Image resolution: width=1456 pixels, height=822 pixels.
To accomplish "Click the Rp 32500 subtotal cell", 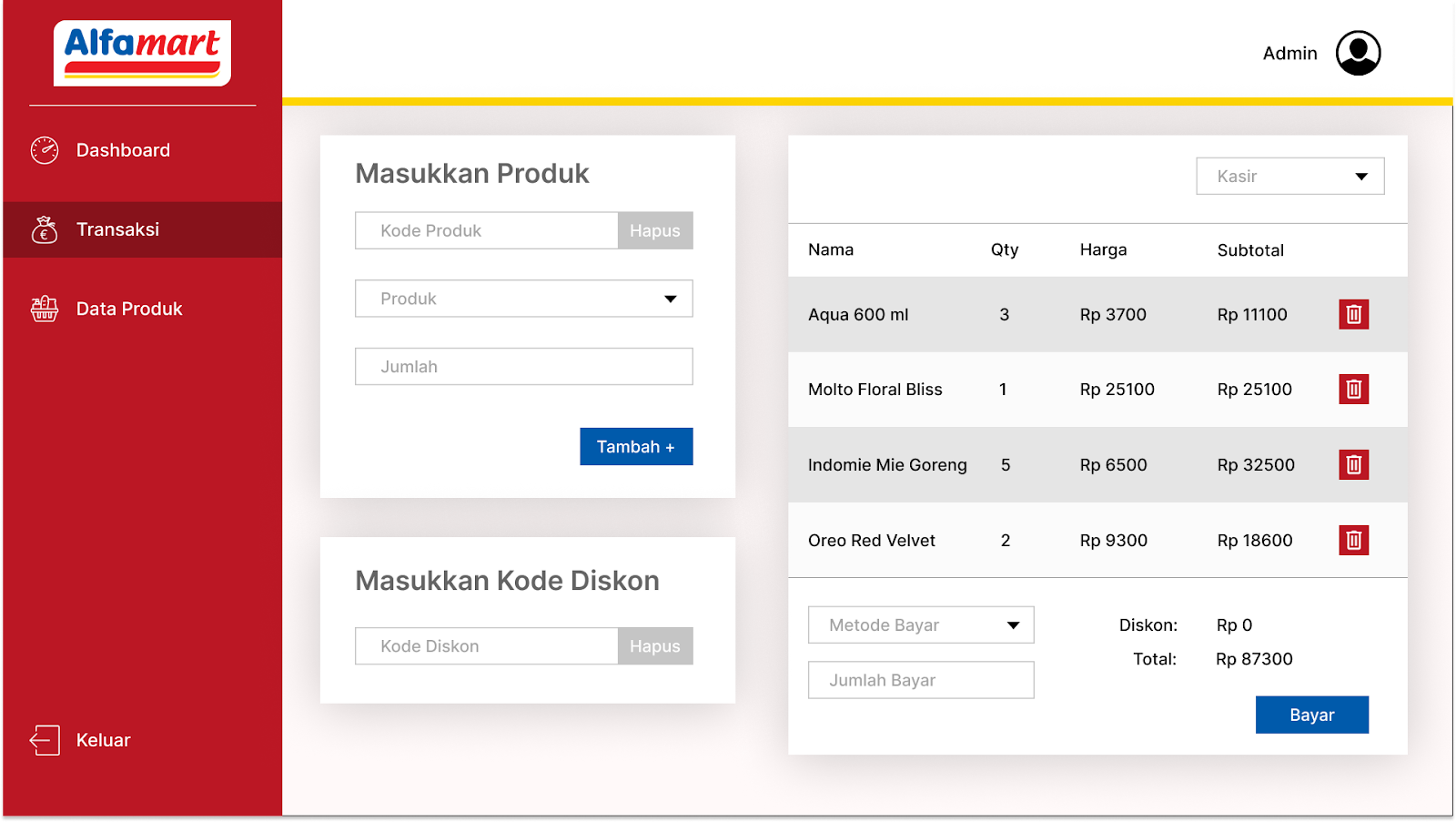I will (x=1256, y=464).
